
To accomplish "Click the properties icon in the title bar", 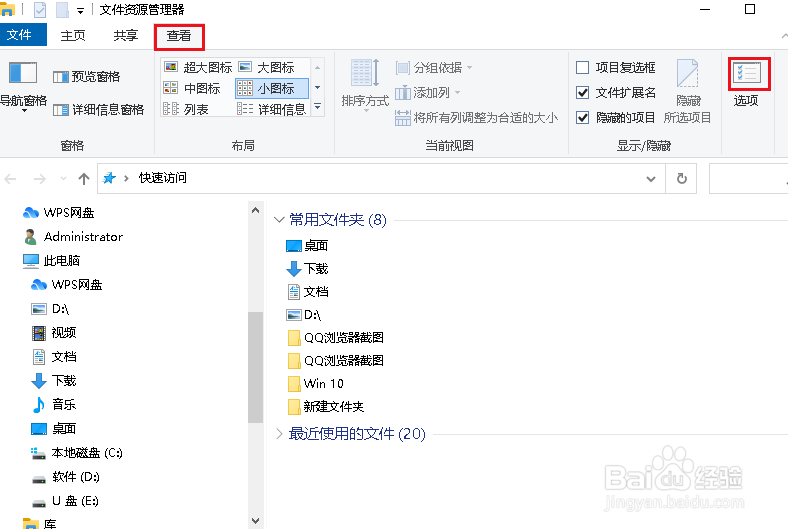I will 40,10.
